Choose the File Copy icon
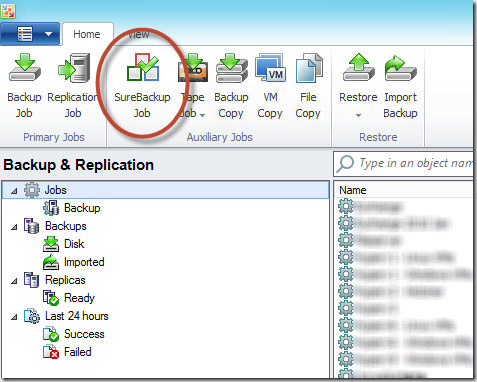This screenshot has height=382, width=477. [309, 68]
